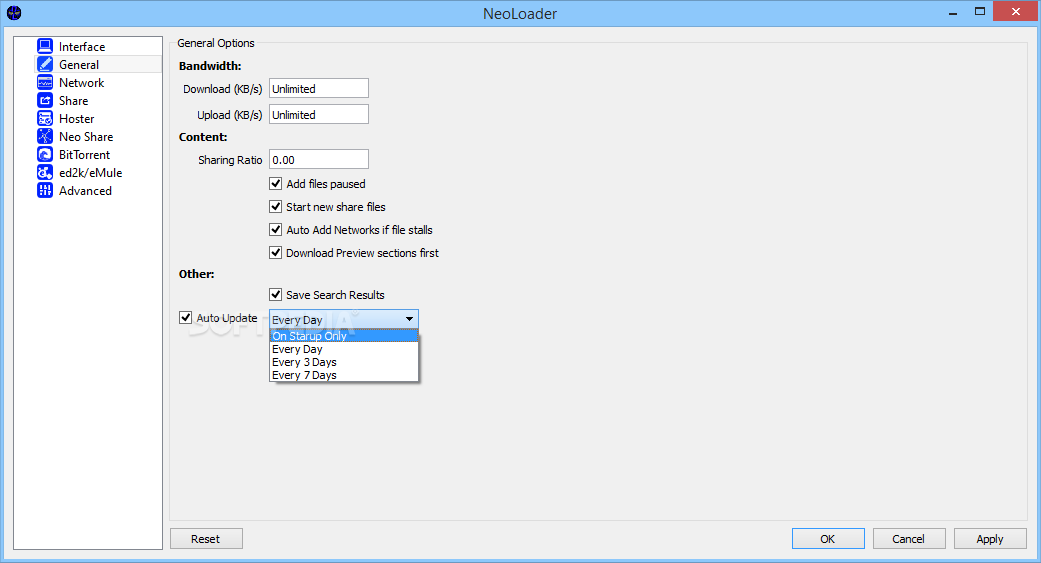
Task: Click the Hoster server icon
Action: click(x=44, y=118)
